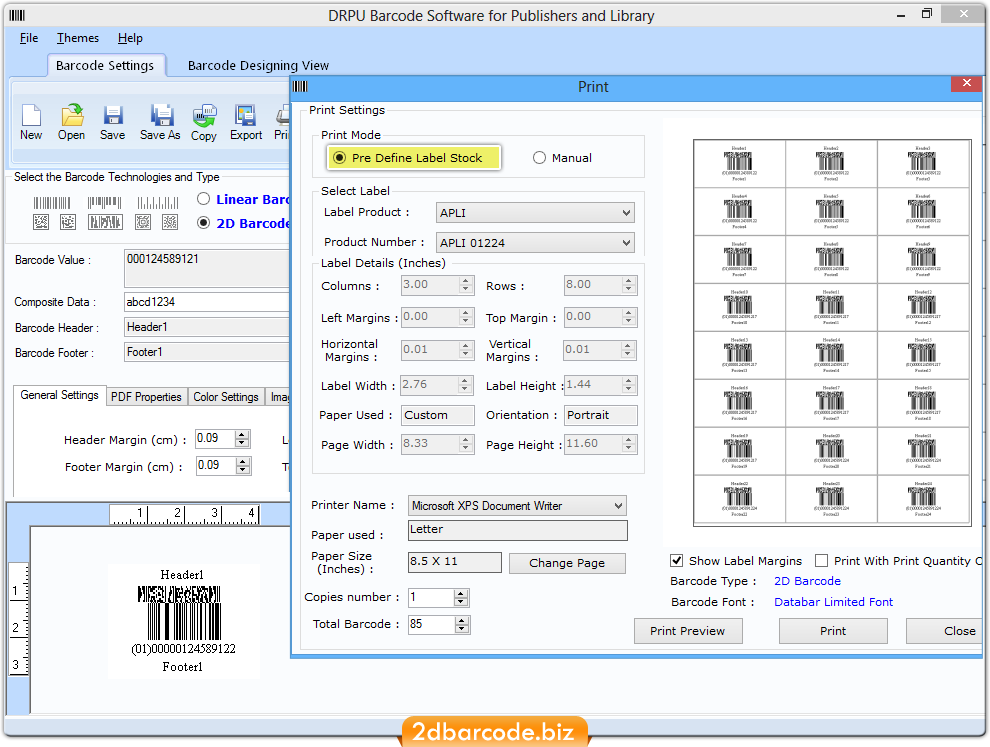Click barcode preview image in design canvas
Screen dimensions: 990x747
[183, 621]
